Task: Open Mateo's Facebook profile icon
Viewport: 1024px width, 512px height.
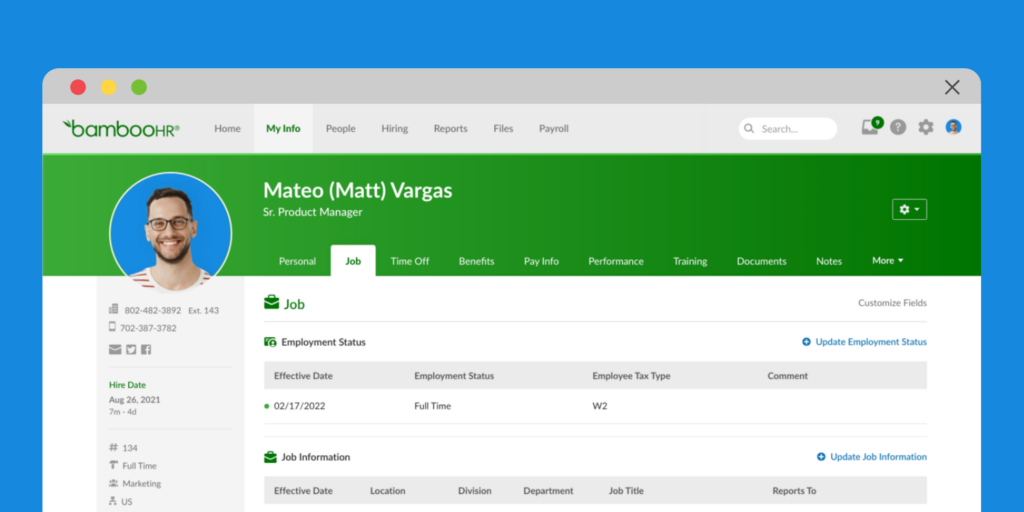Action: tap(146, 349)
